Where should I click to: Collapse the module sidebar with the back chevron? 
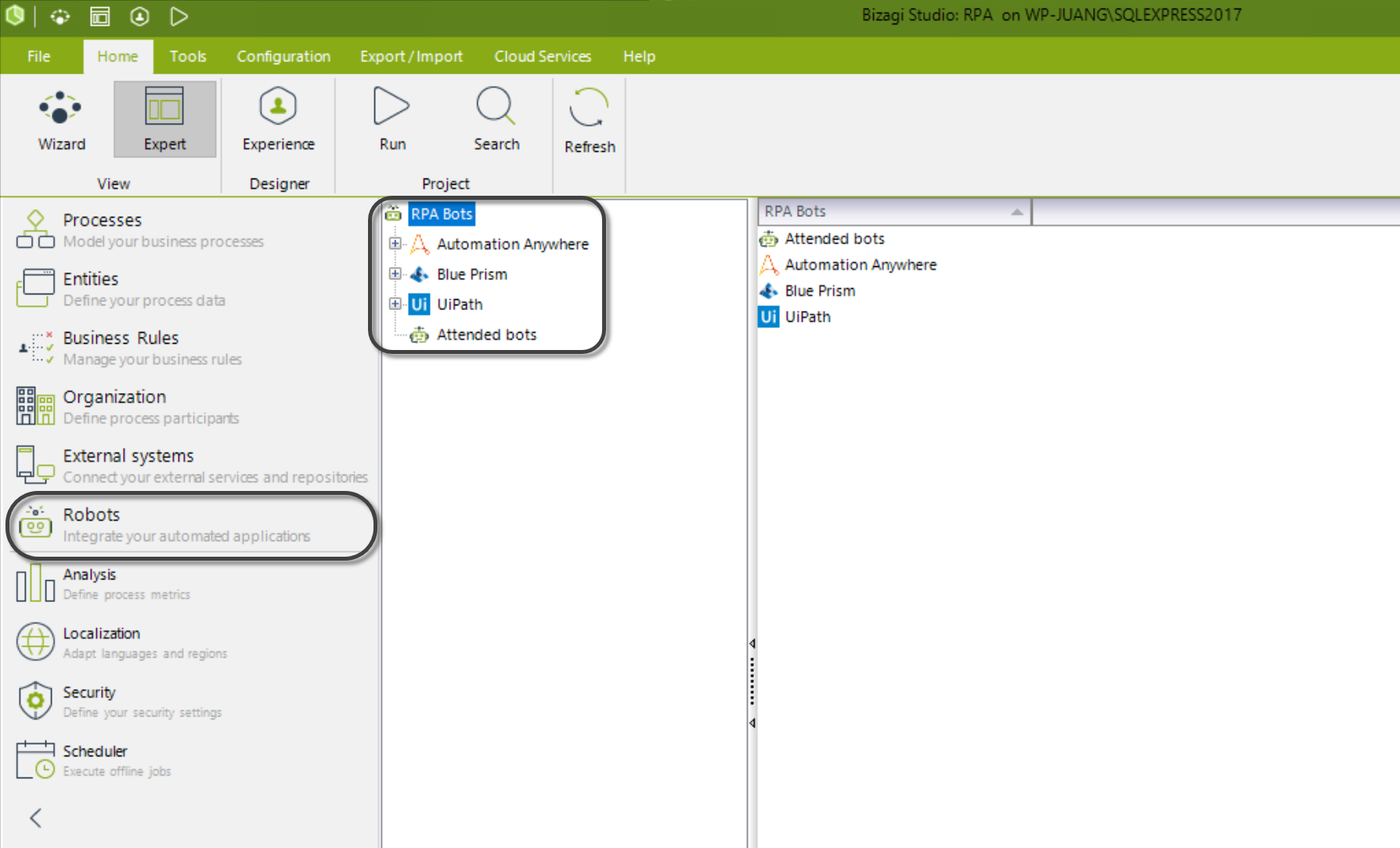(35, 817)
